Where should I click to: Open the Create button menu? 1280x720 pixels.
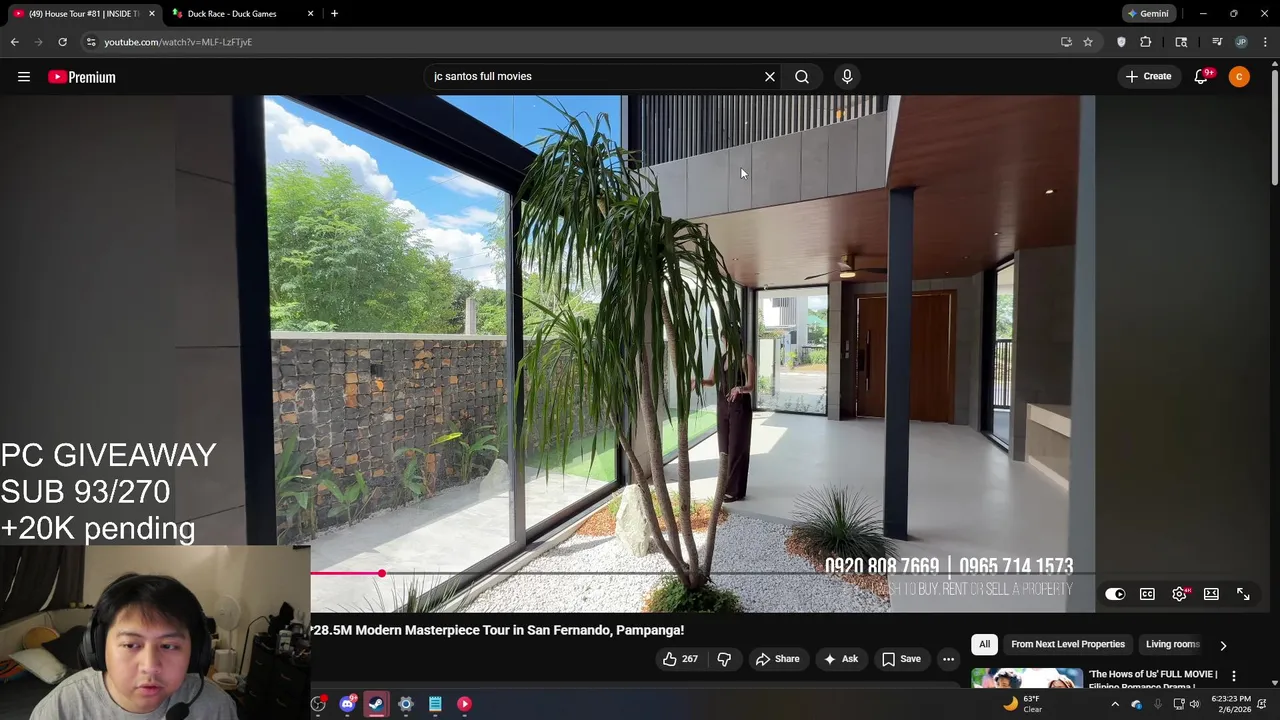[1148, 77]
